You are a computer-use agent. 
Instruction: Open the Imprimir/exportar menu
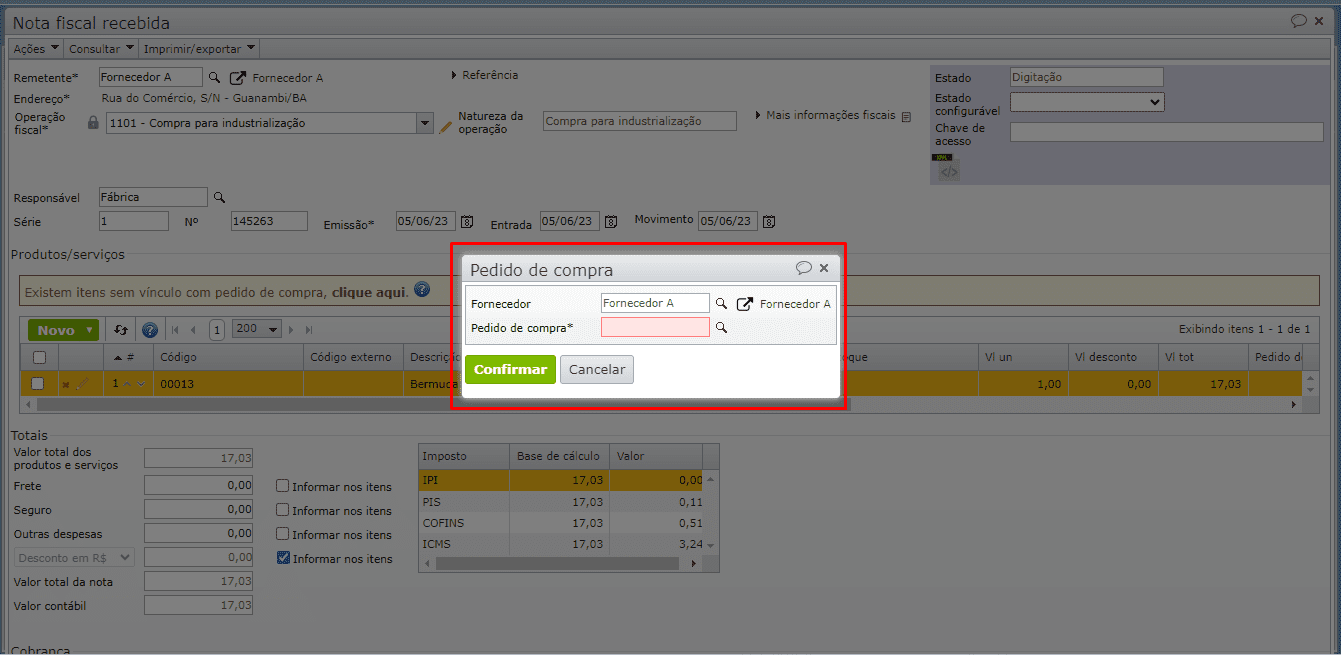(x=200, y=48)
